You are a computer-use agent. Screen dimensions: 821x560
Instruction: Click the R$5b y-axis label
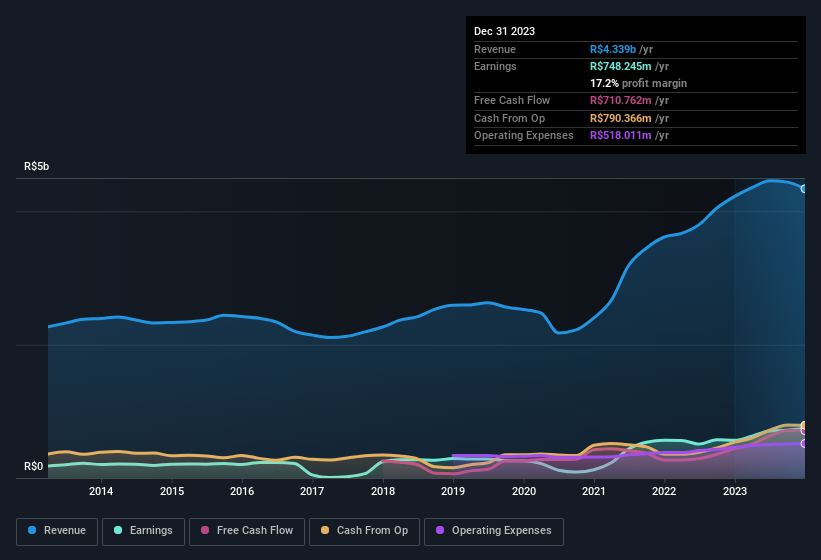point(36,166)
